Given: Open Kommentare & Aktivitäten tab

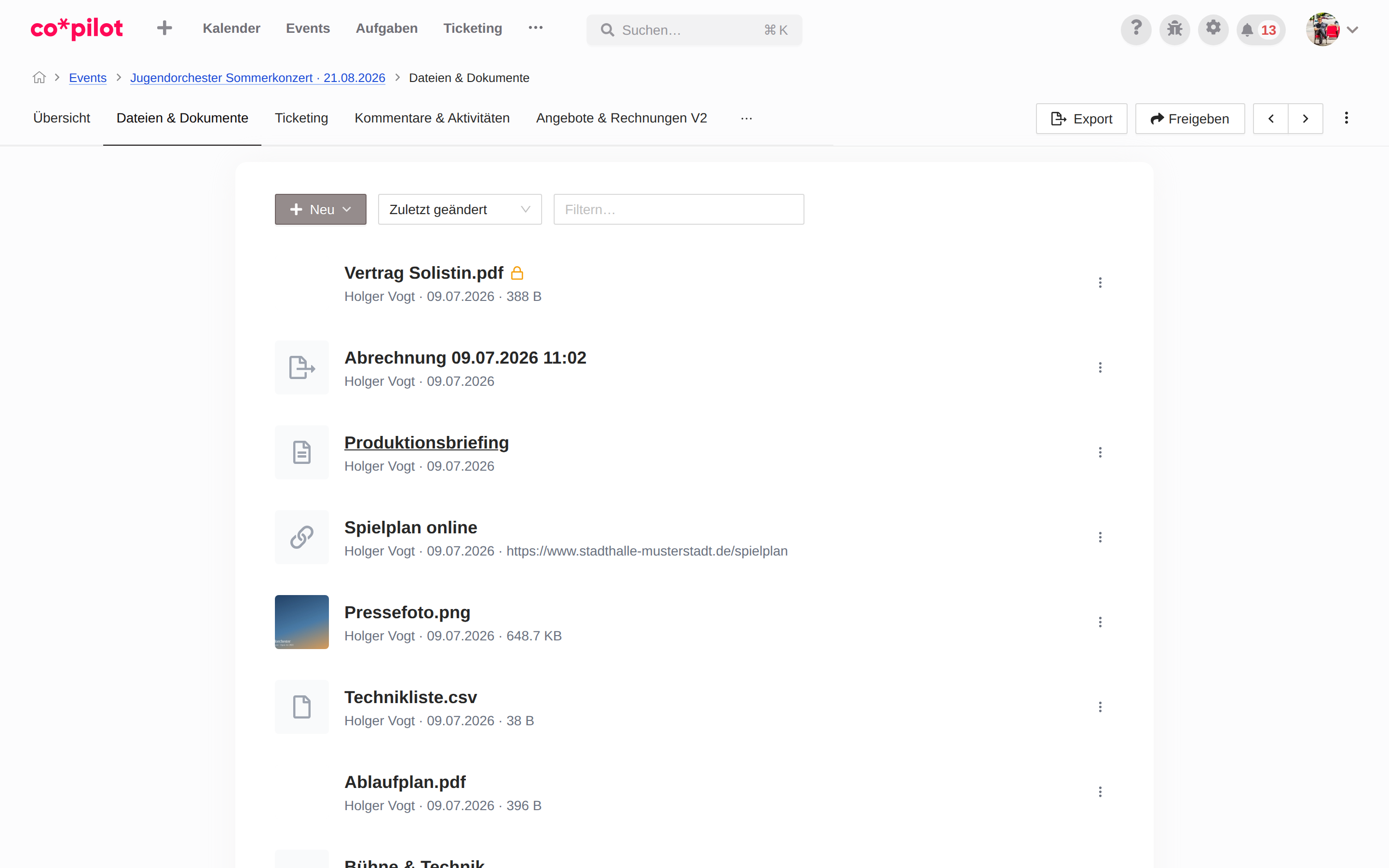Looking at the screenshot, I should (x=432, y=118).
